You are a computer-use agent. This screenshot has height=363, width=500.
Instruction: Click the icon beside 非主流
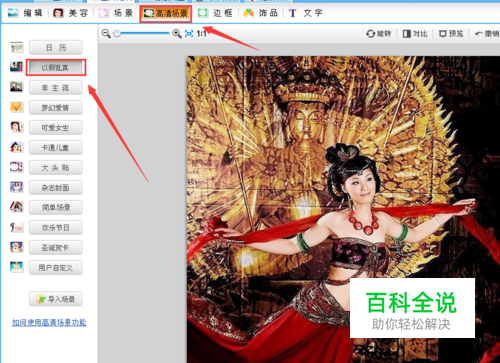pos(16,87)
